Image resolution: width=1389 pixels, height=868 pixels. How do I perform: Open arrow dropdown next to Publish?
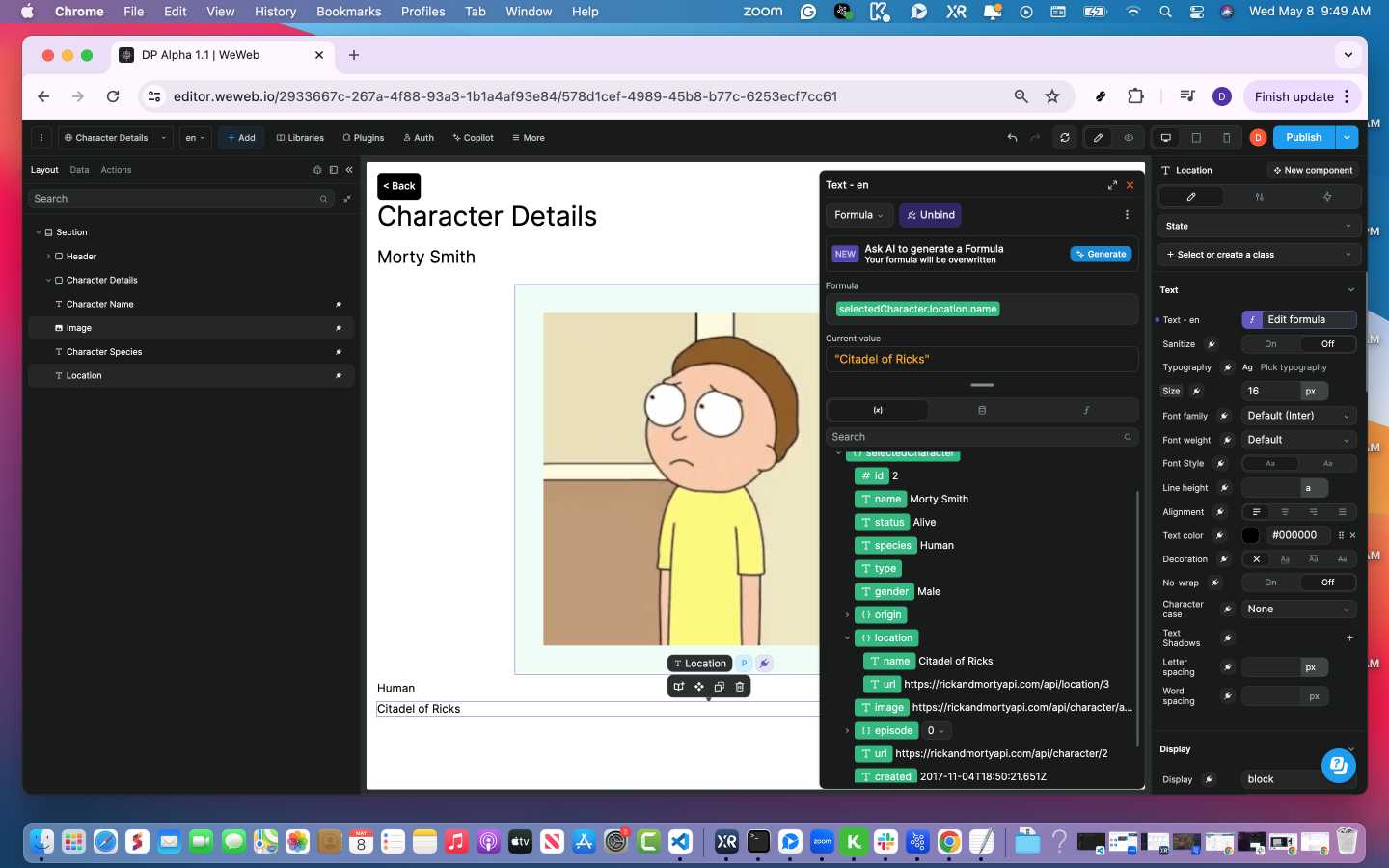pyautogui.click(x=1347, y=138)
